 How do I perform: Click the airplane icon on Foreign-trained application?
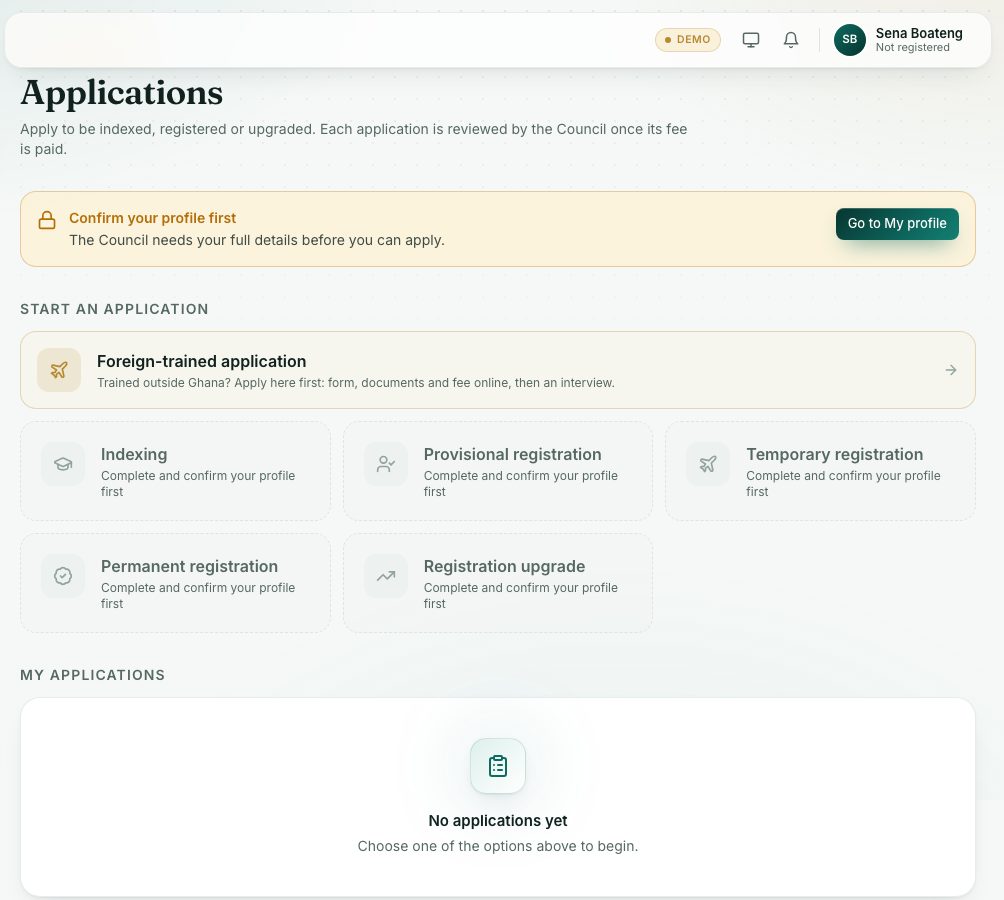pos(59,370)
